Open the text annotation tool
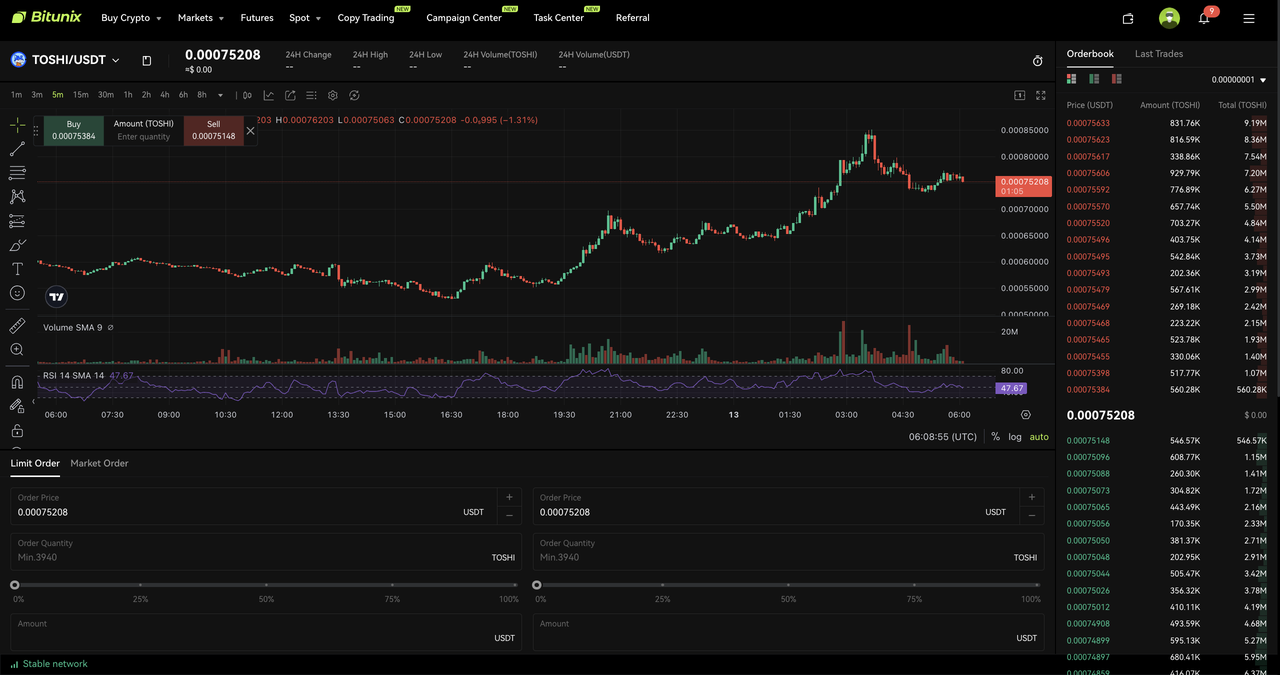 [16, 267]
